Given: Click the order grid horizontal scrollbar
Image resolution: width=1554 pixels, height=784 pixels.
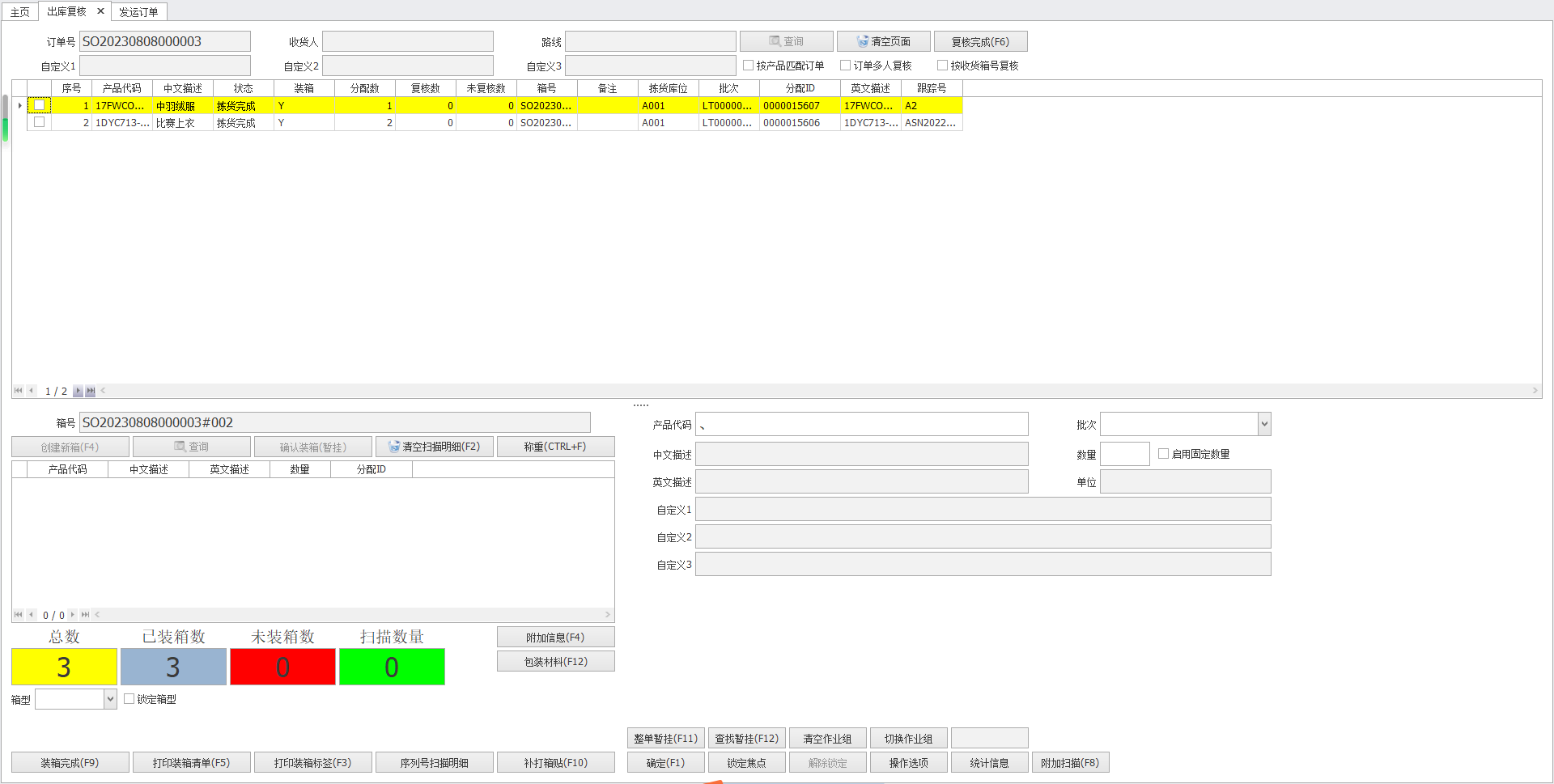Looking at the screenshot, I should coord(818,391).
